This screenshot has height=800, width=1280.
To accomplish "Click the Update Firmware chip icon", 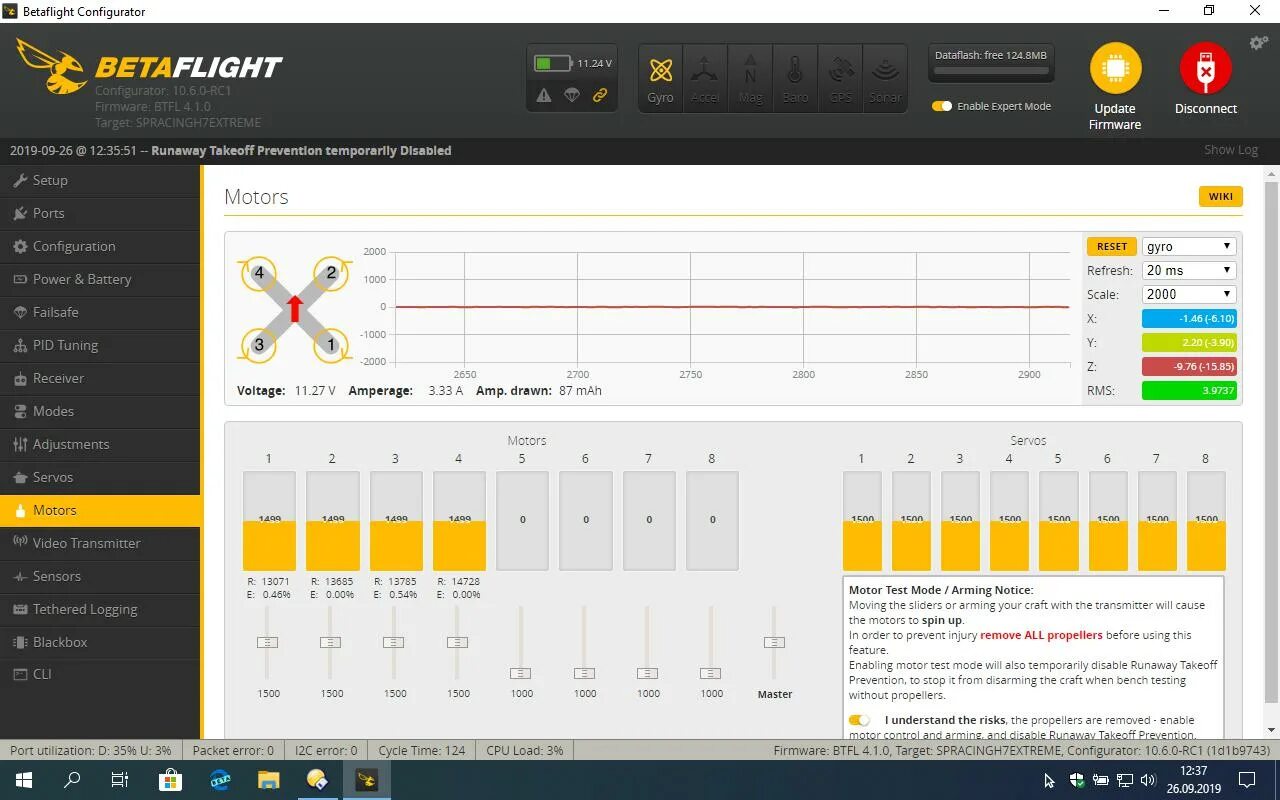I will 1115,69.
